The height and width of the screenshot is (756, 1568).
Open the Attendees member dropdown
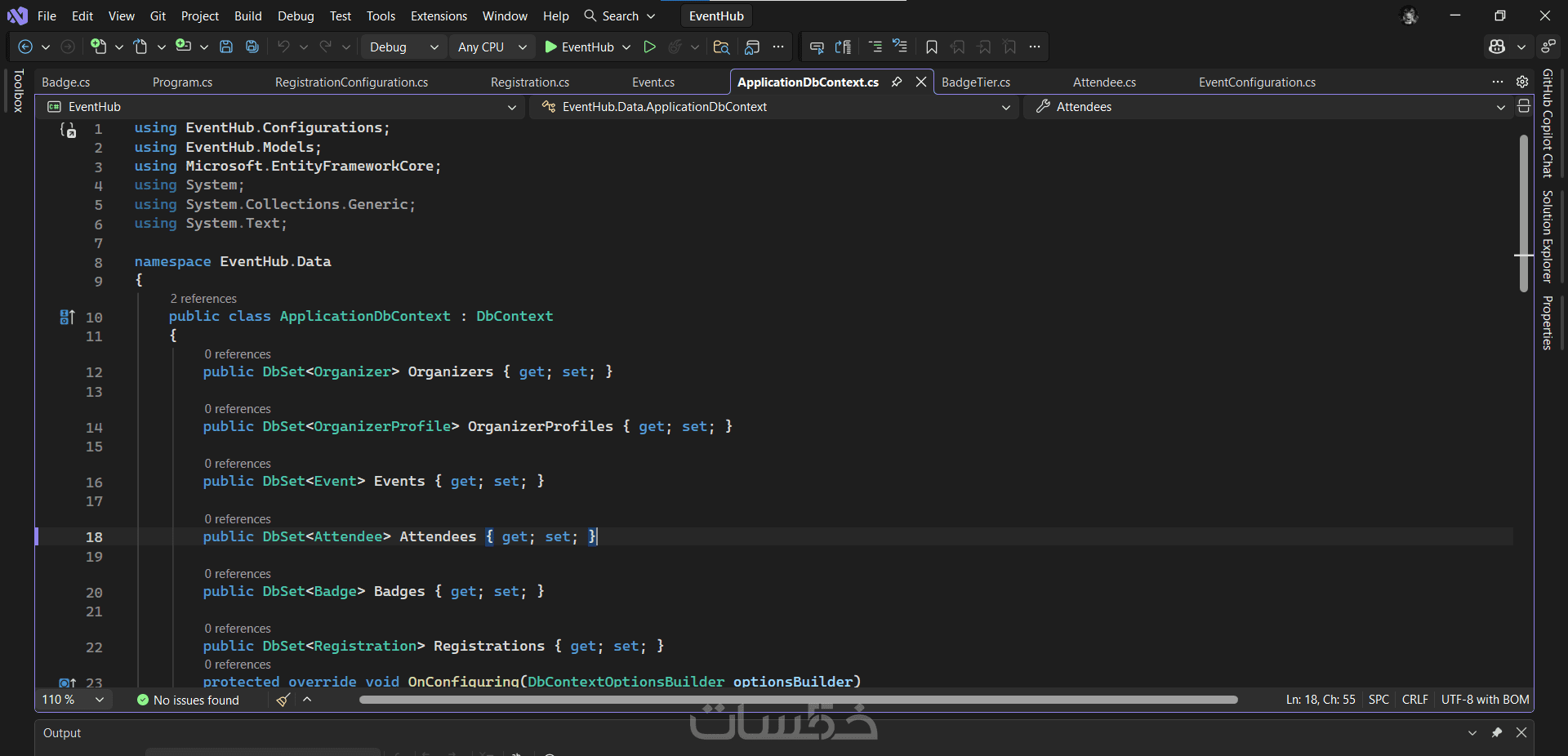click(1269, 107)
